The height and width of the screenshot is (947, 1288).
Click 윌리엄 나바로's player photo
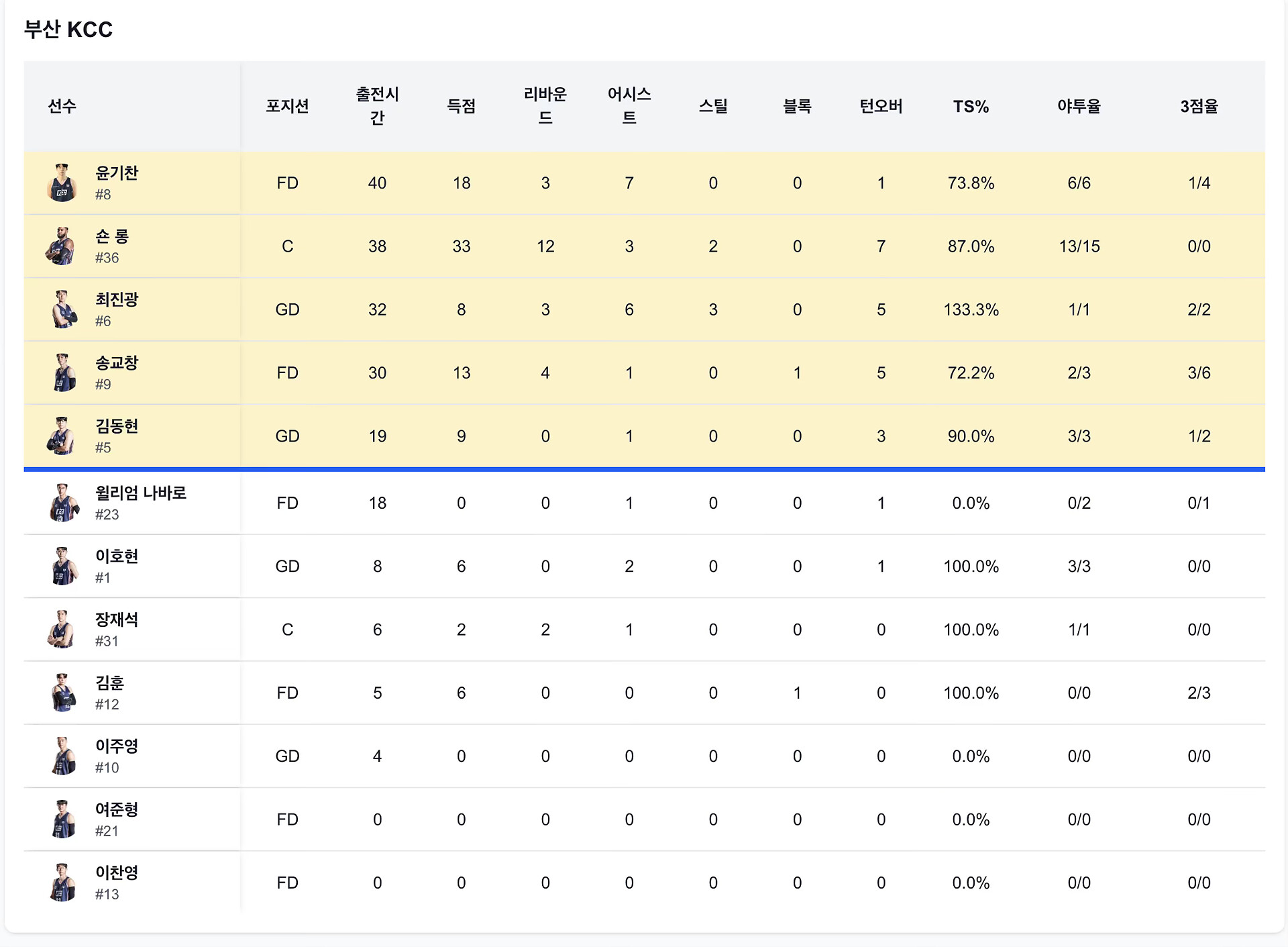click(x=63, y=503)
